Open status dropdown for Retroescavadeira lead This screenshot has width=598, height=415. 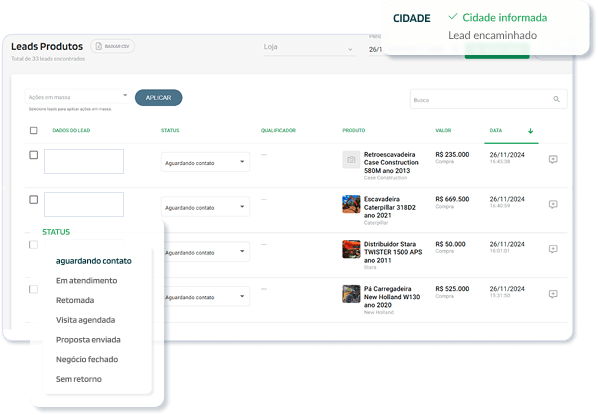click(205, 162)
